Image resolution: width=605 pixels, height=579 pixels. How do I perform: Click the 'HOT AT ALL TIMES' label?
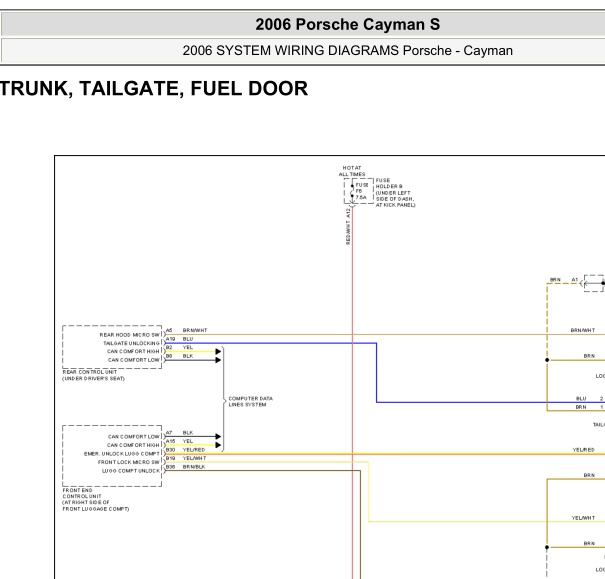352,171
